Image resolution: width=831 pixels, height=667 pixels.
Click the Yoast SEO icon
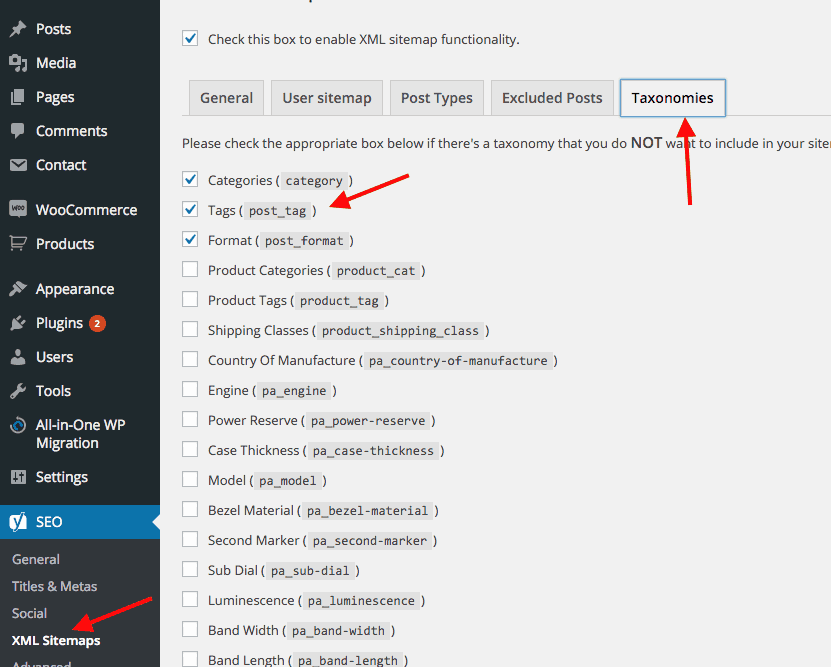point(18,522)
